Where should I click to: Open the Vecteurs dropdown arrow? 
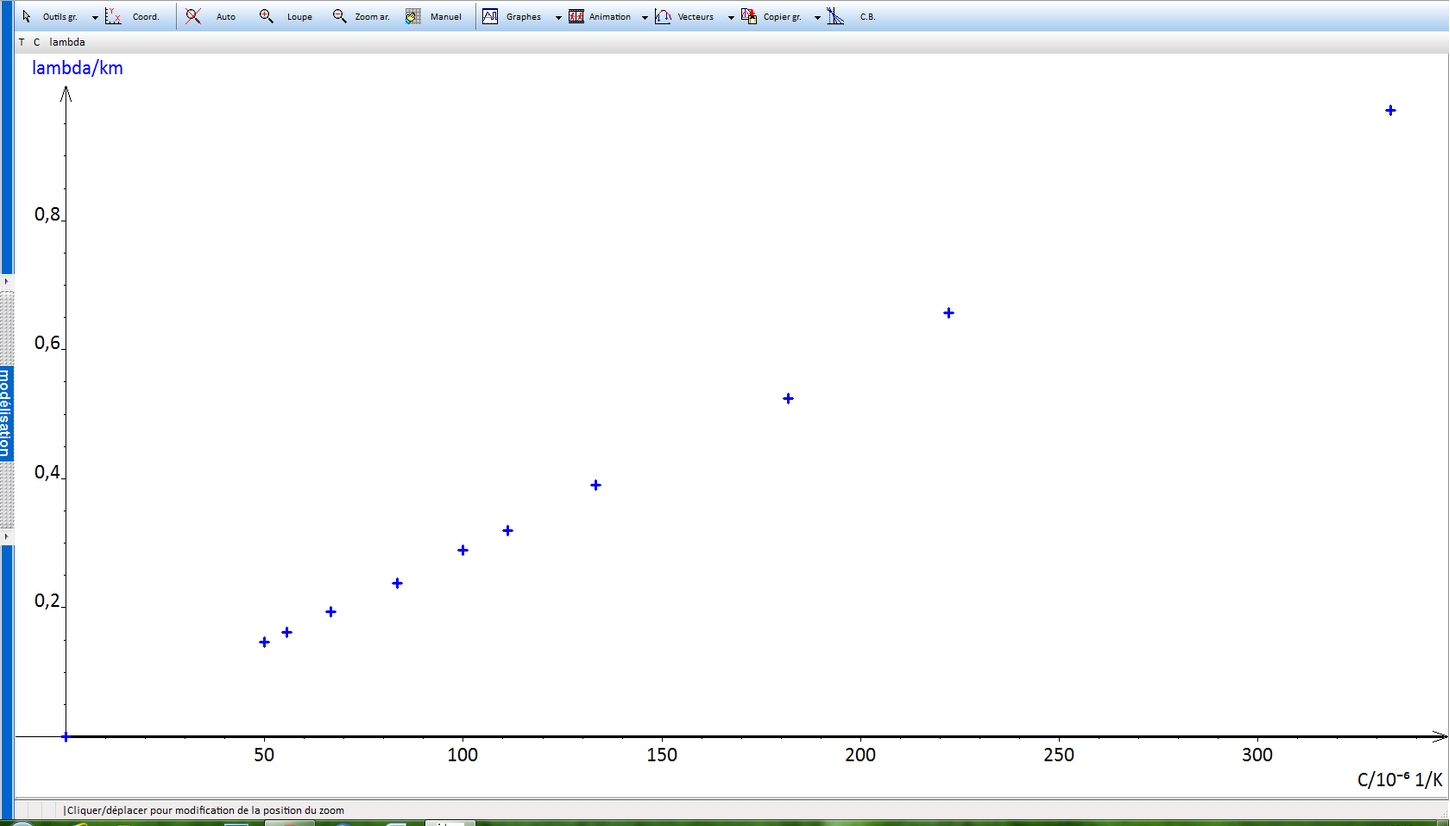click(x=731, y=17)
